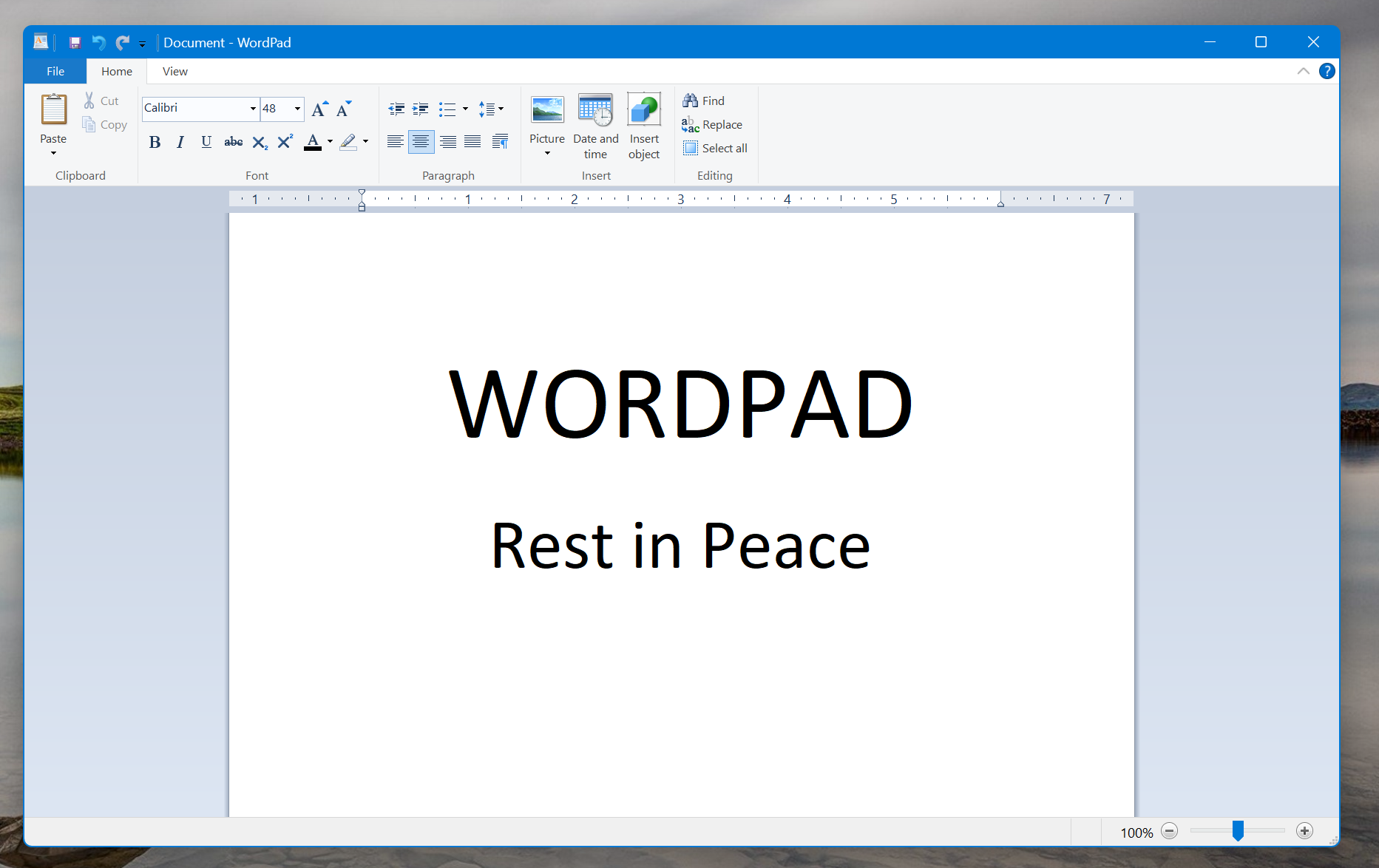Open the font family dropdown

point(252,108)
